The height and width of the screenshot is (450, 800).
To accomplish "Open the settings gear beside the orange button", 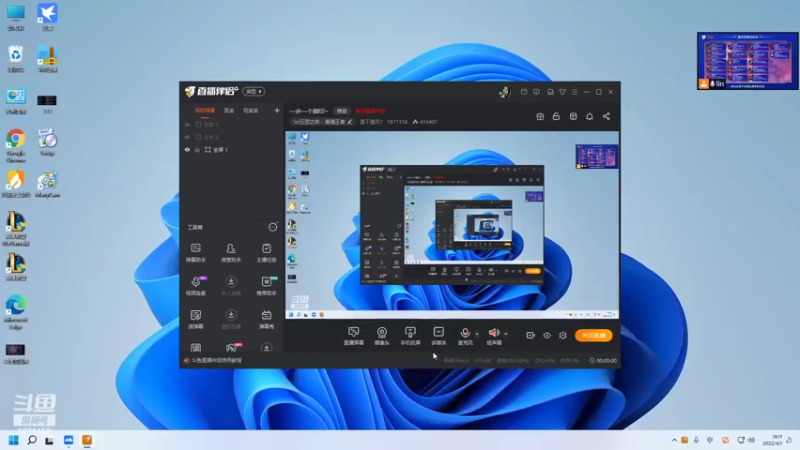I will (x=563, y=335).
